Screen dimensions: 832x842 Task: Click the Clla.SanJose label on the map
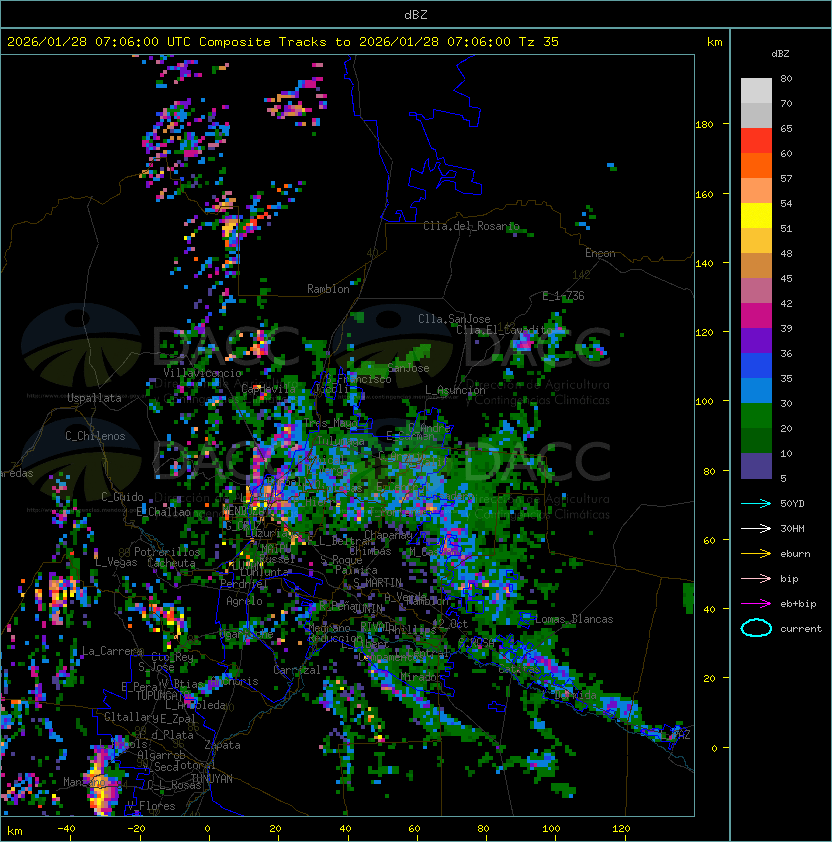click(x=454, y=319)
